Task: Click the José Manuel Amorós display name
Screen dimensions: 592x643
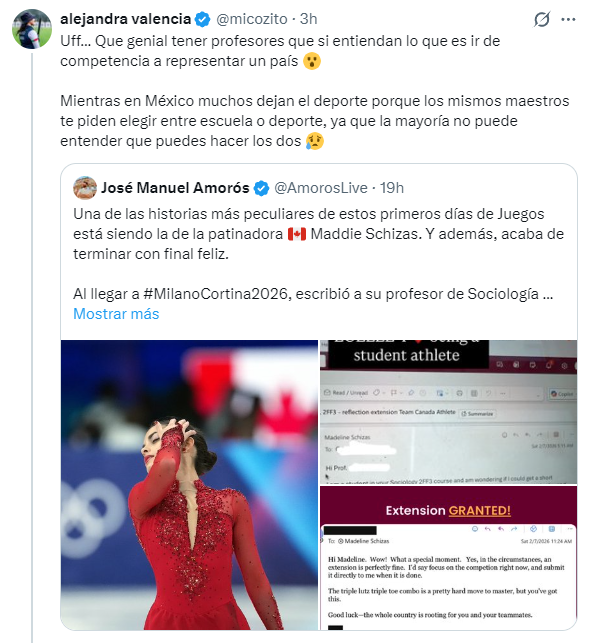Action: click(175, 188)
